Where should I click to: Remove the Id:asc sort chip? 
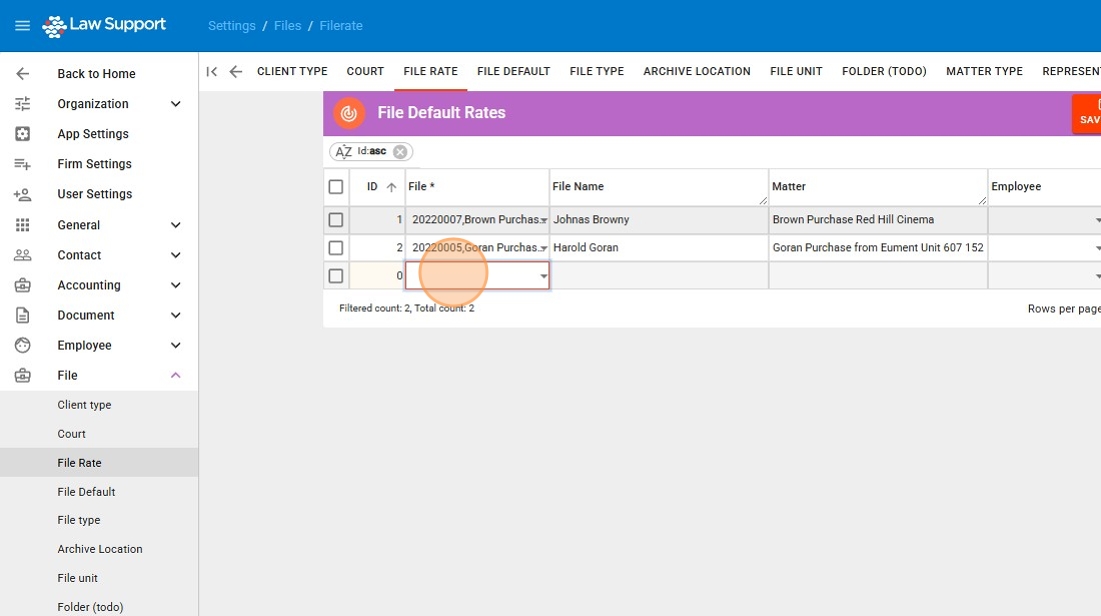[400, 152]
